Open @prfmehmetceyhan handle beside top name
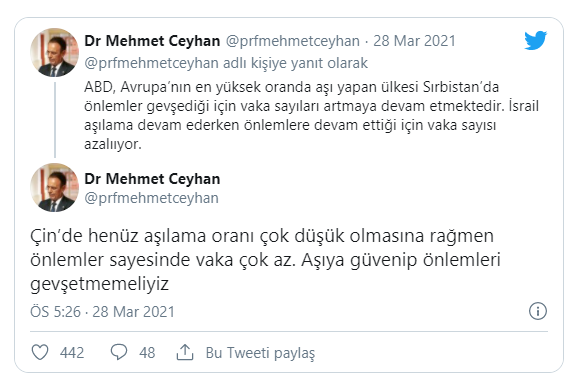 click(292, 41)
